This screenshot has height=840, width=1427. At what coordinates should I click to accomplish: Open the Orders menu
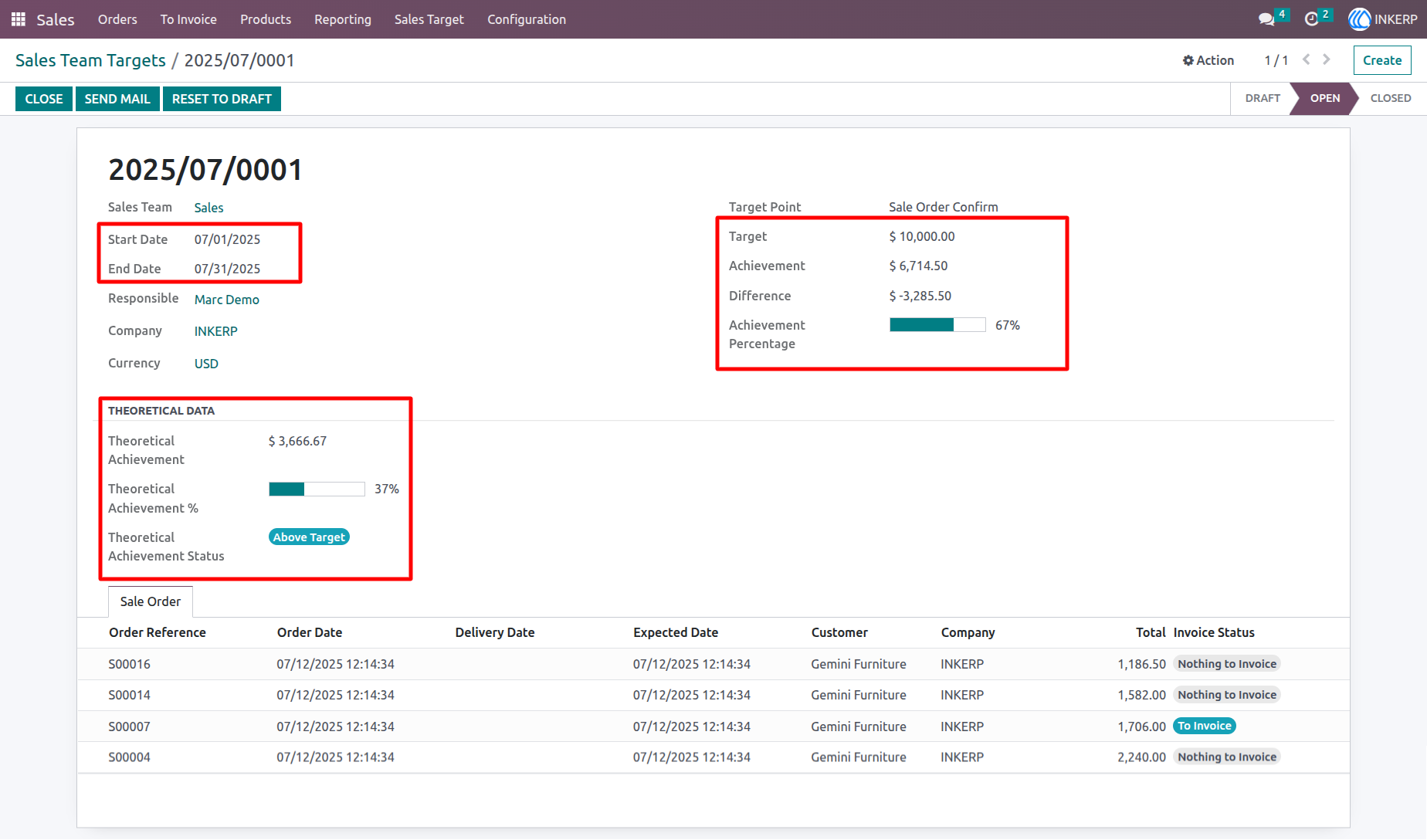117,19
